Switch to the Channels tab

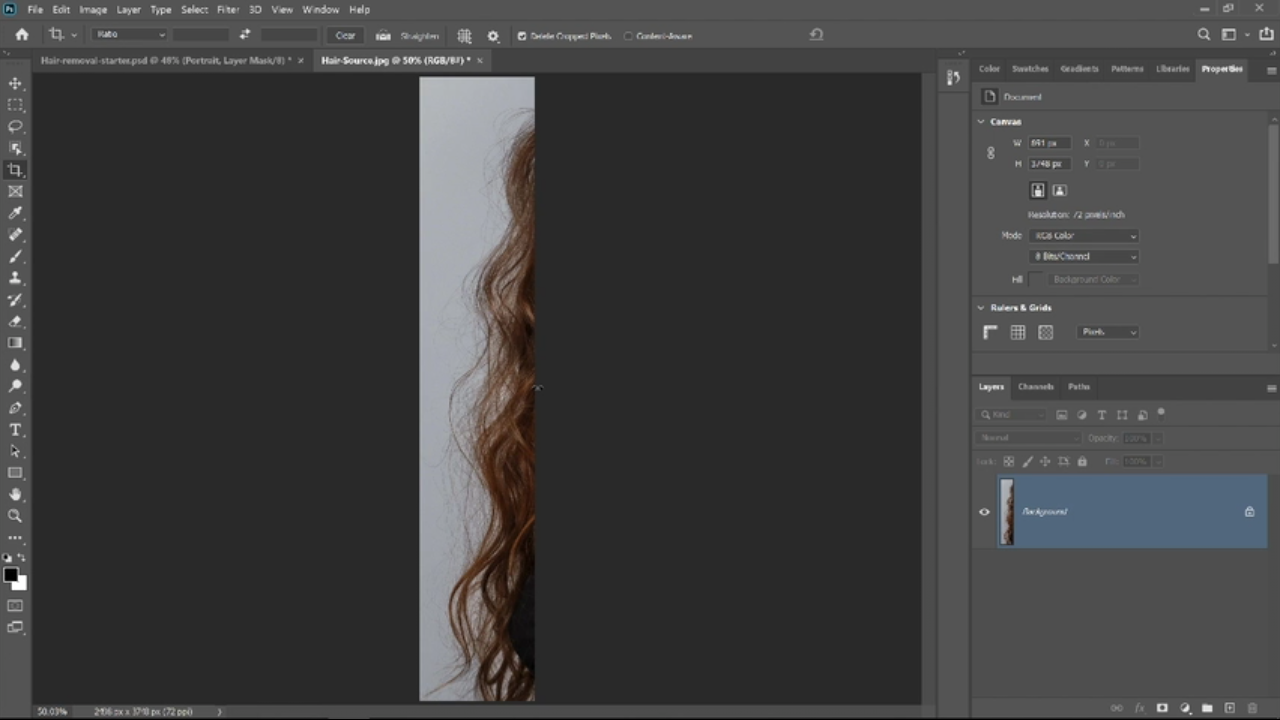1035,387
